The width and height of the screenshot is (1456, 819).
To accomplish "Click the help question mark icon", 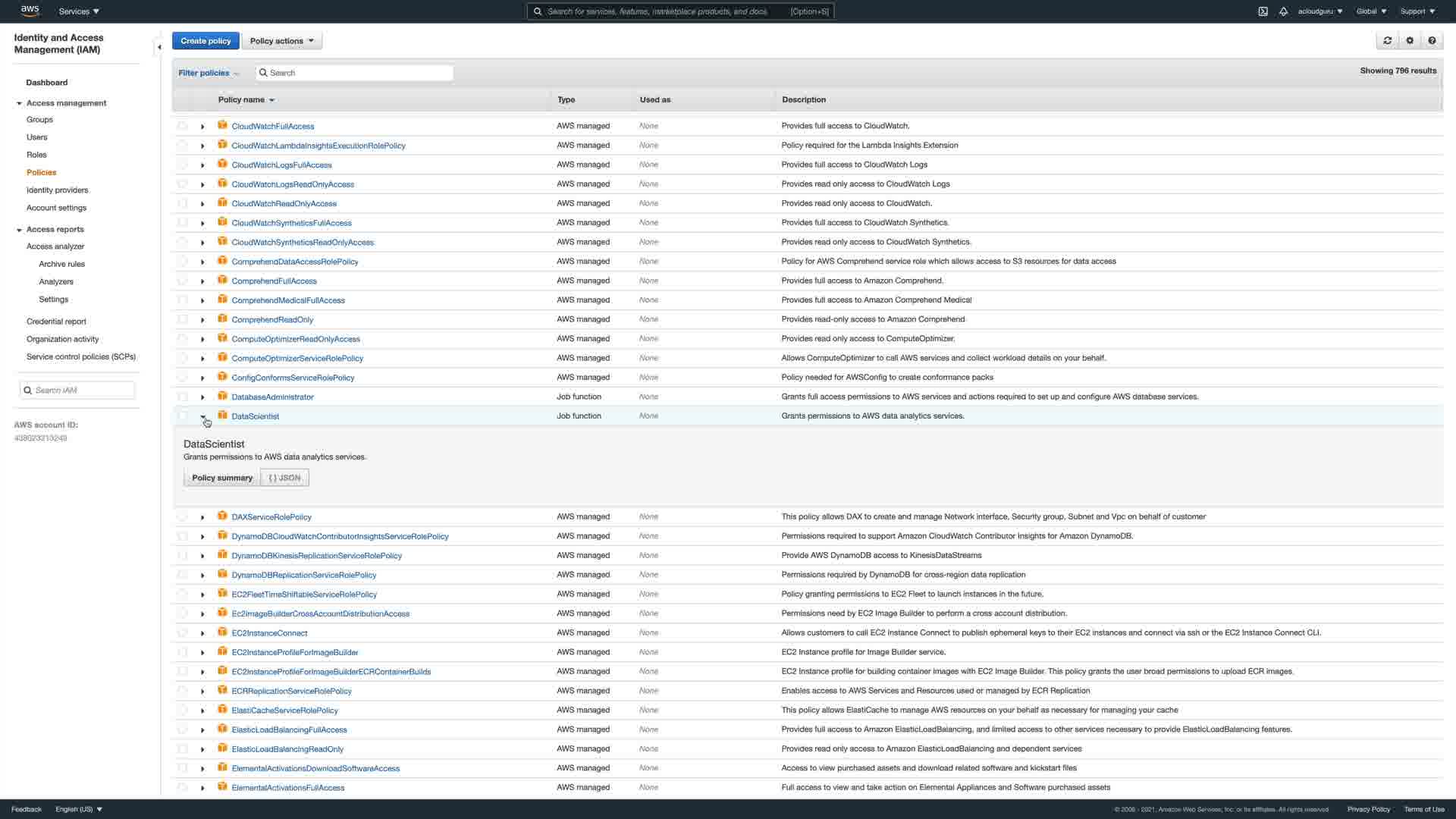I will click(x=1432, y=41).
